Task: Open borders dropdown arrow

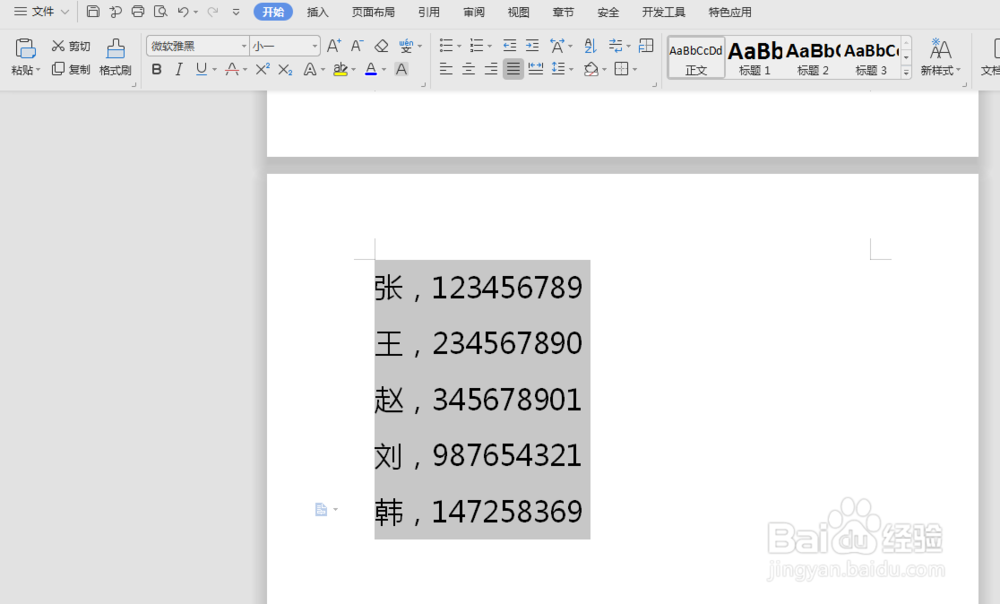Action: 635,69
